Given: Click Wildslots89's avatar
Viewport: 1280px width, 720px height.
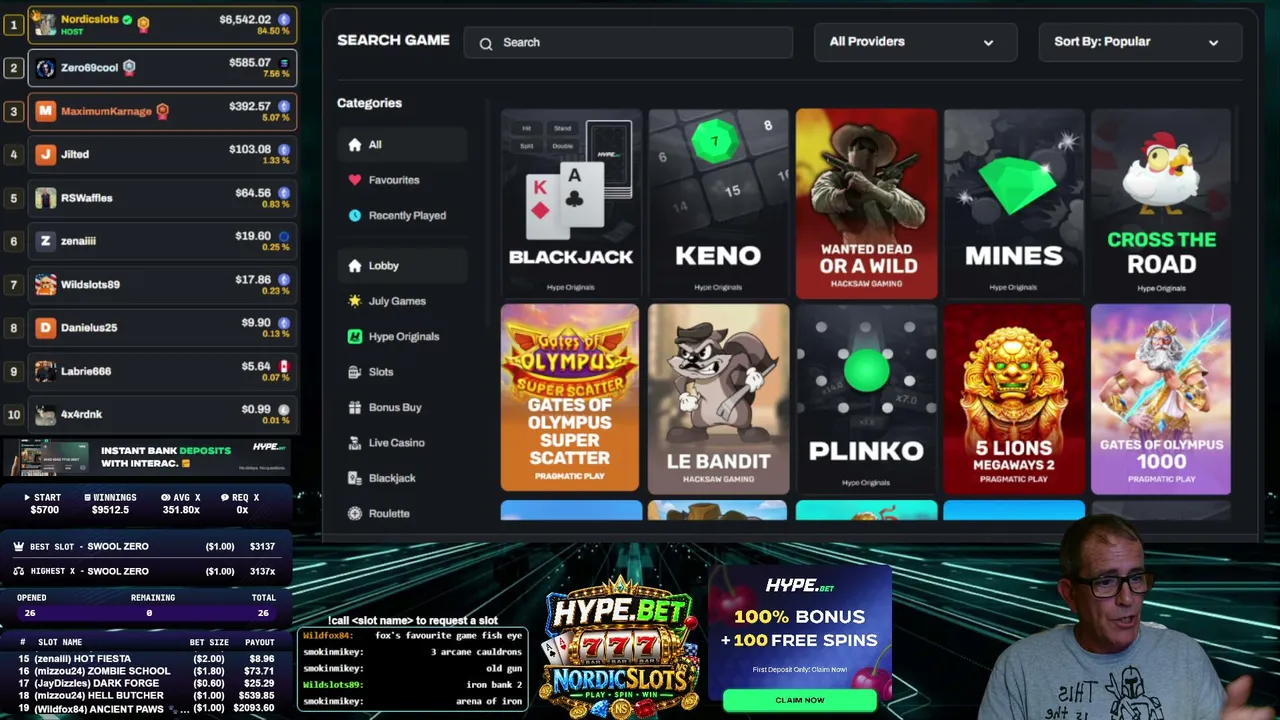Looking at the screenshot, I should pyautogui.click(x=45, y=285).
